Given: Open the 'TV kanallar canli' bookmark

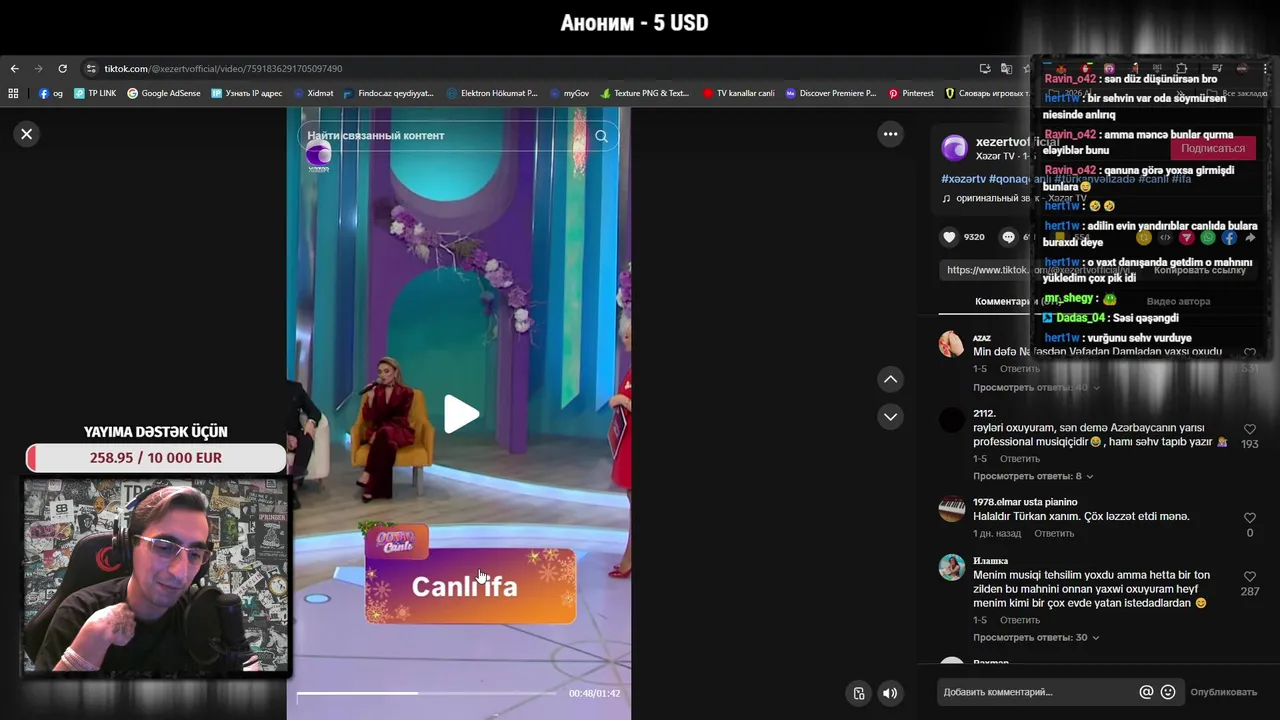Looking at the screenshot, I should [x=739, y=93].
